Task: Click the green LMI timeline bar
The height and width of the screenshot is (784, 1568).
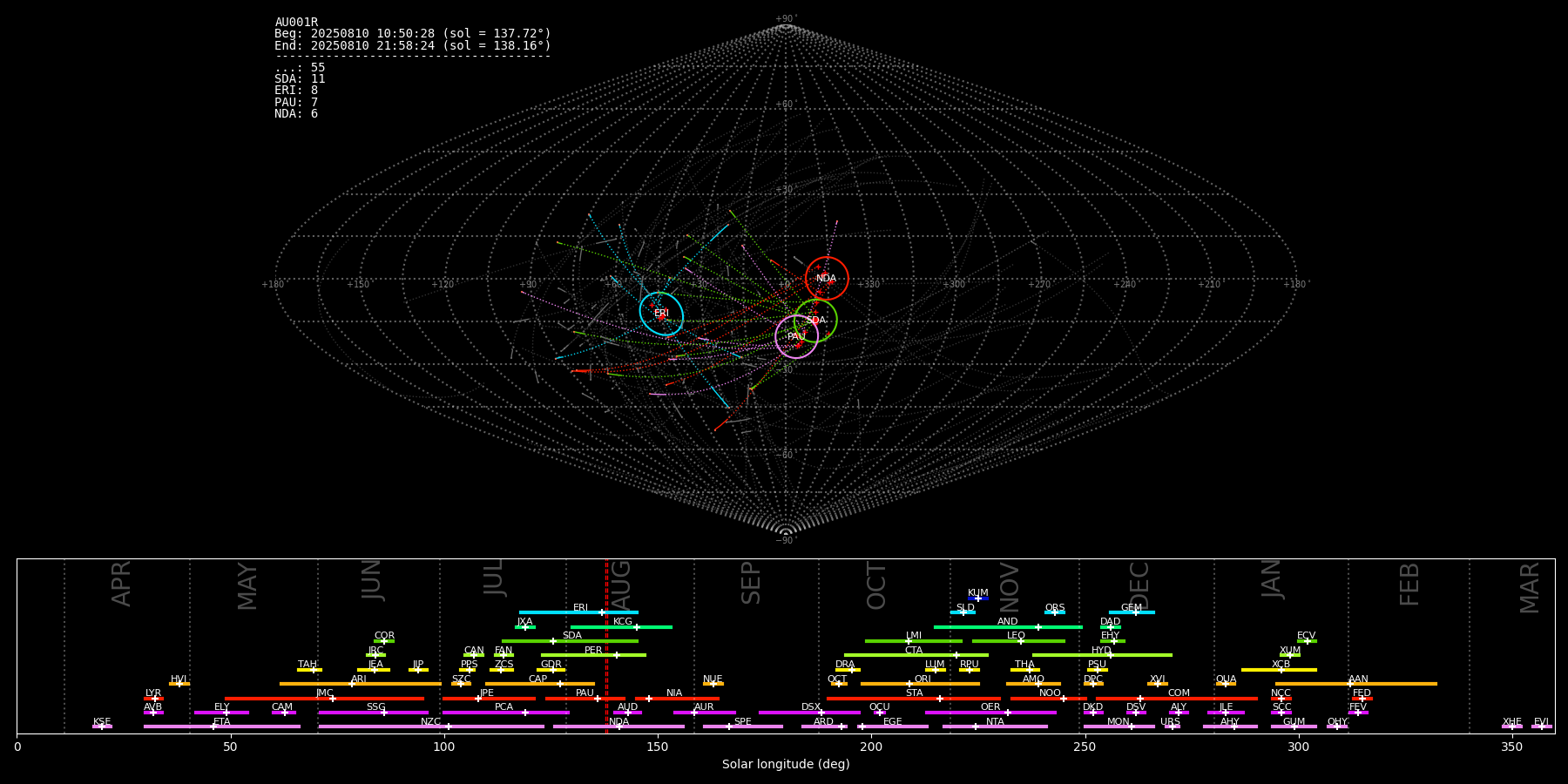Action: pyautogui.click(x=914, y=641)
